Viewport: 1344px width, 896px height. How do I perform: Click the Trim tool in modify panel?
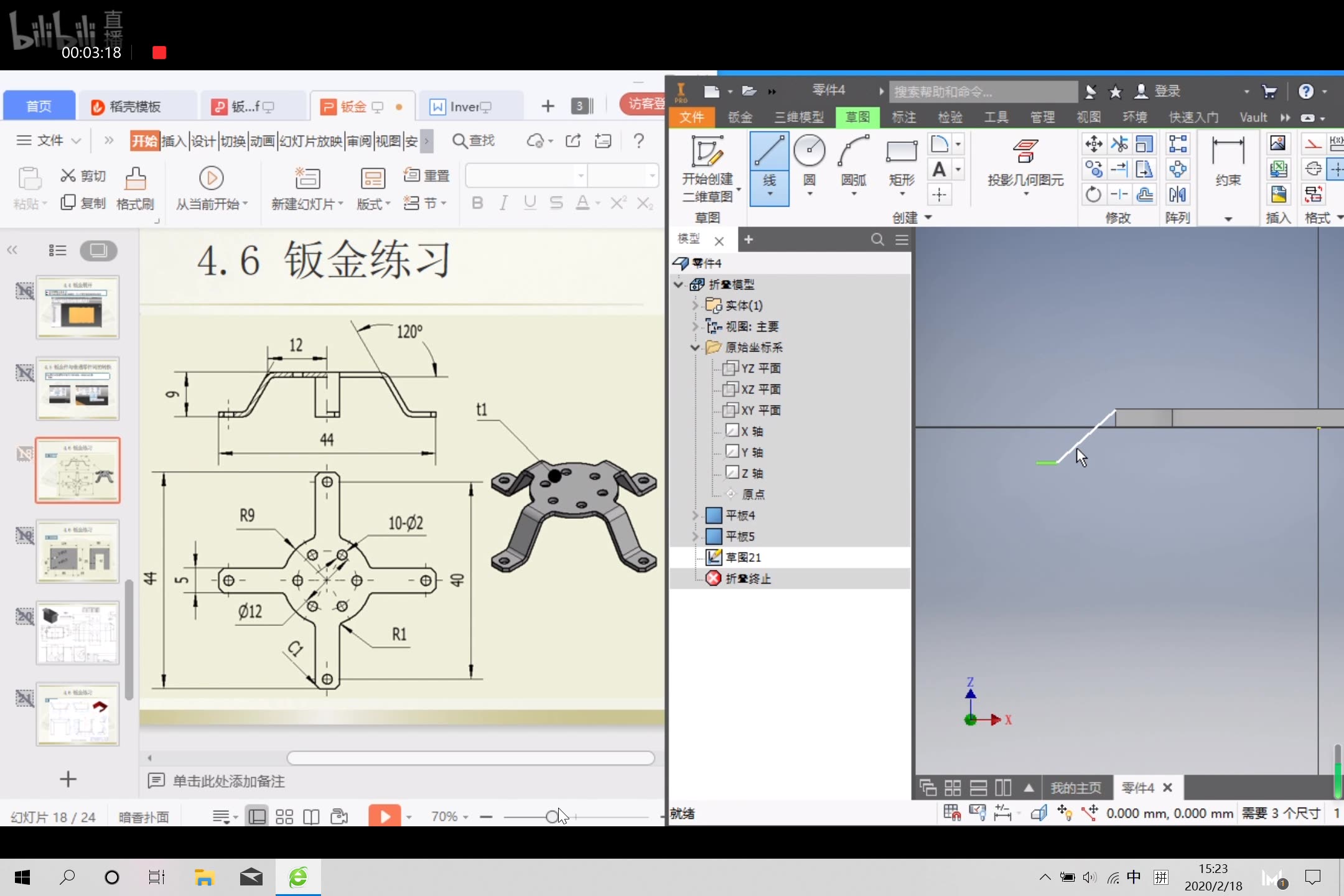pos(1119,144)
